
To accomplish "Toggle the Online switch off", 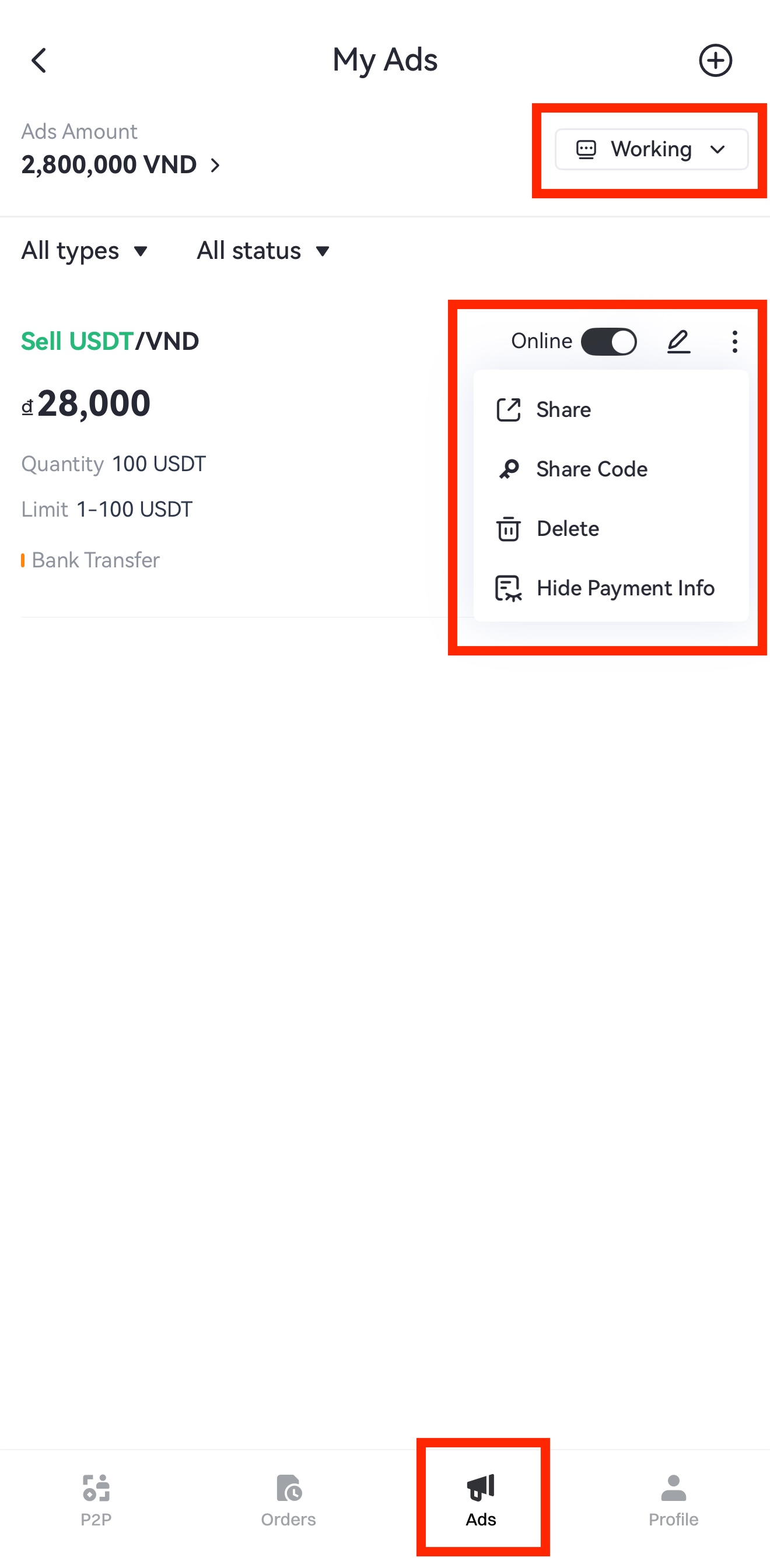I will tap(608, 342).
